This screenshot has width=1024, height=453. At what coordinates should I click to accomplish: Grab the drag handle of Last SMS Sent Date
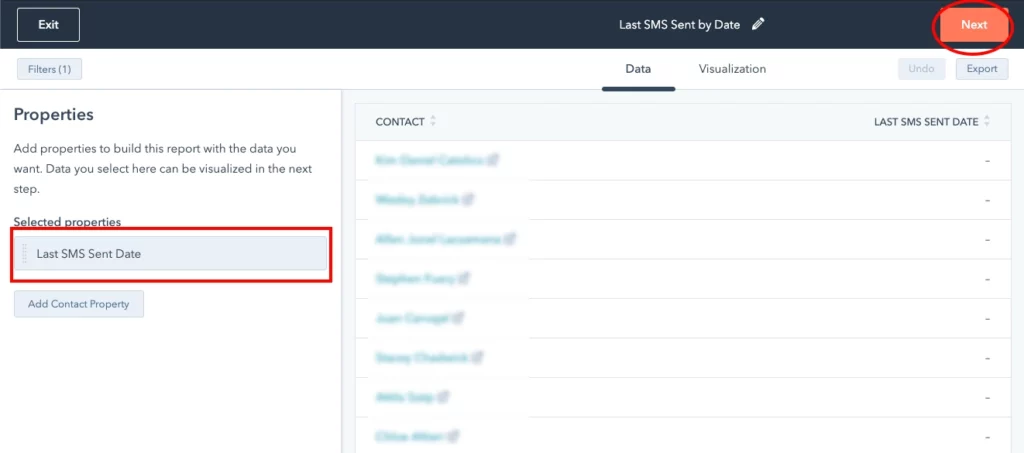tap(25, 253)
